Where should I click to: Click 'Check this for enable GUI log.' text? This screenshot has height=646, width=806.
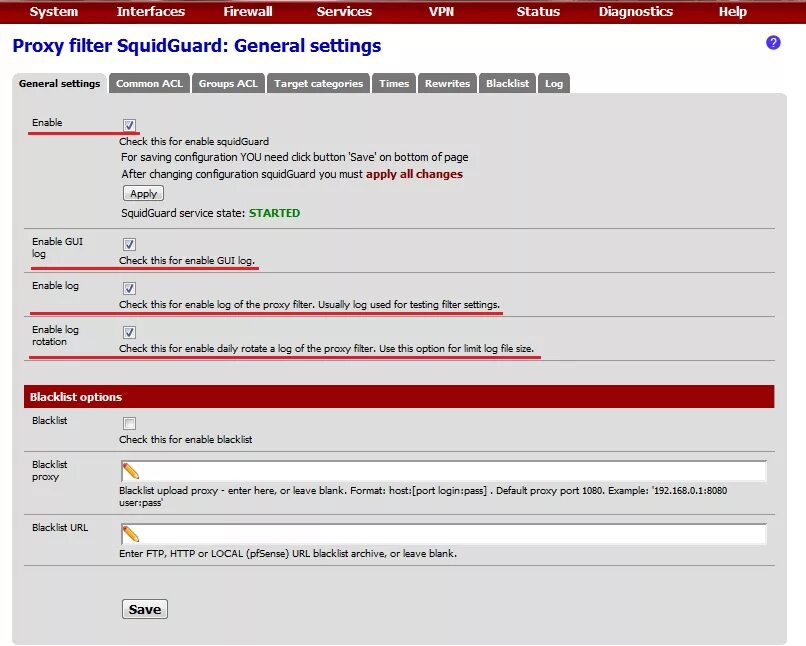(187, 261)
